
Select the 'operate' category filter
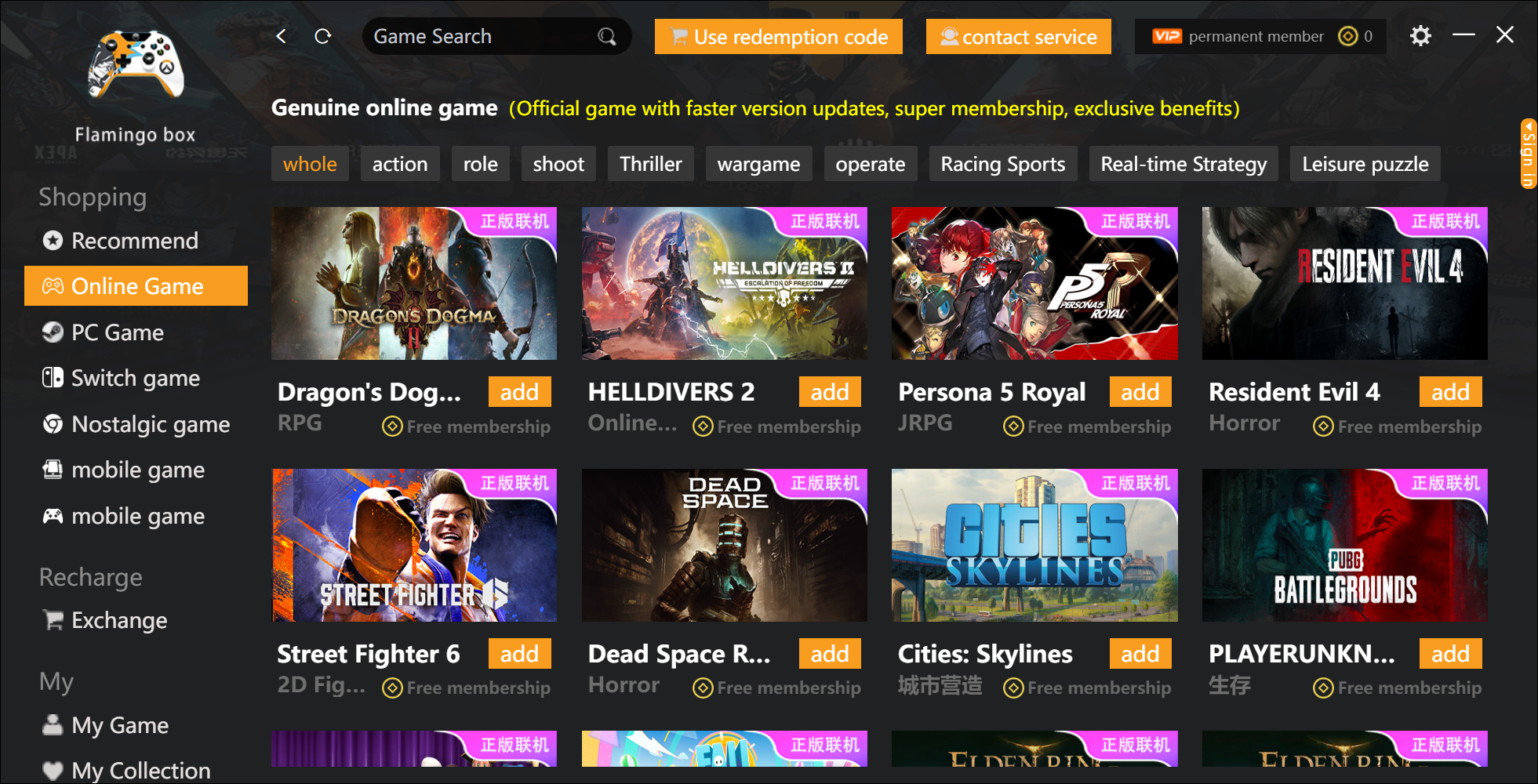coord(871,164)
